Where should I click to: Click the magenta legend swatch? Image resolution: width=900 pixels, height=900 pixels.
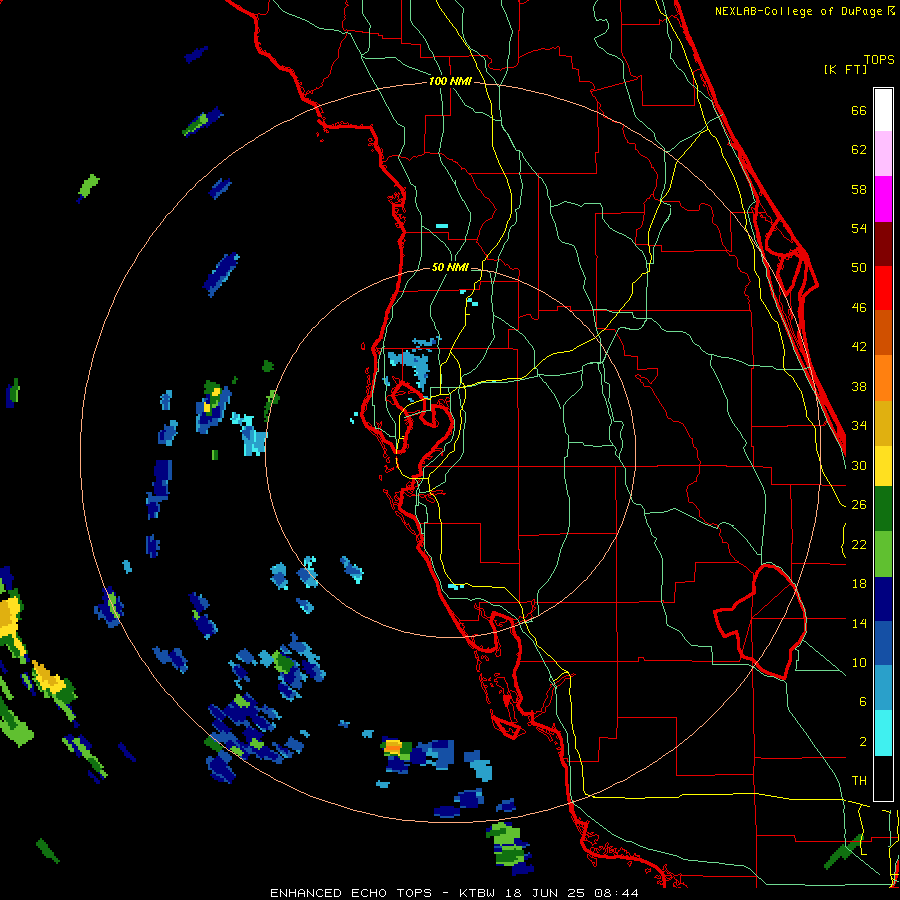tap(883, 199)
